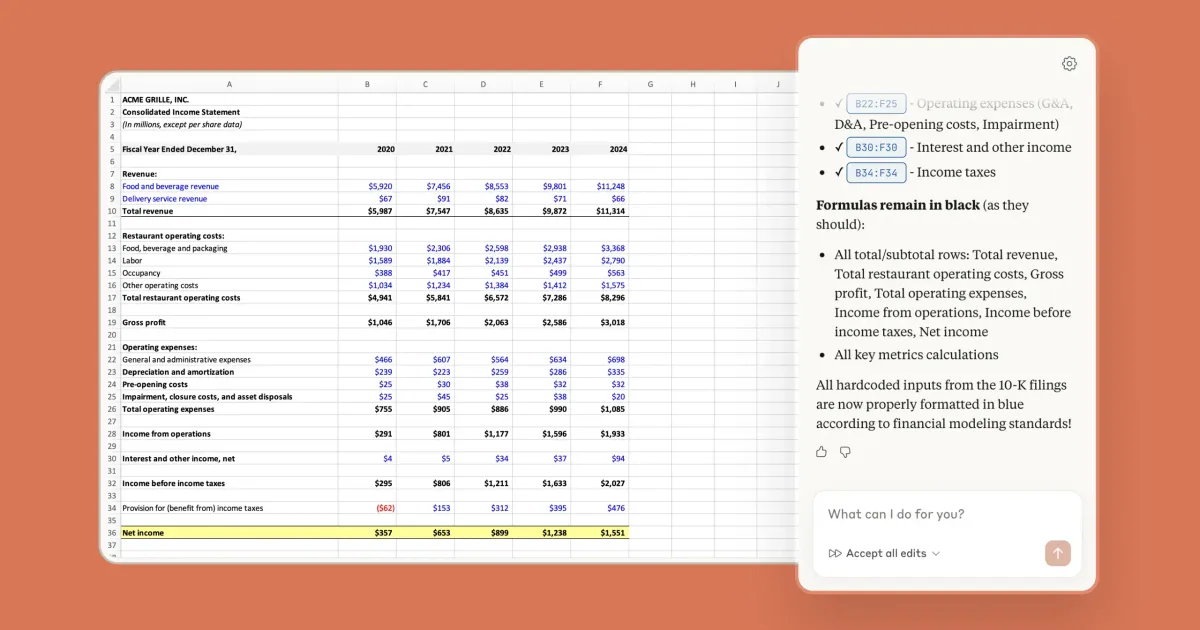Give thumbs up on the assistant response
This screenshot has height=630, width=1200.
pos(821,452)
